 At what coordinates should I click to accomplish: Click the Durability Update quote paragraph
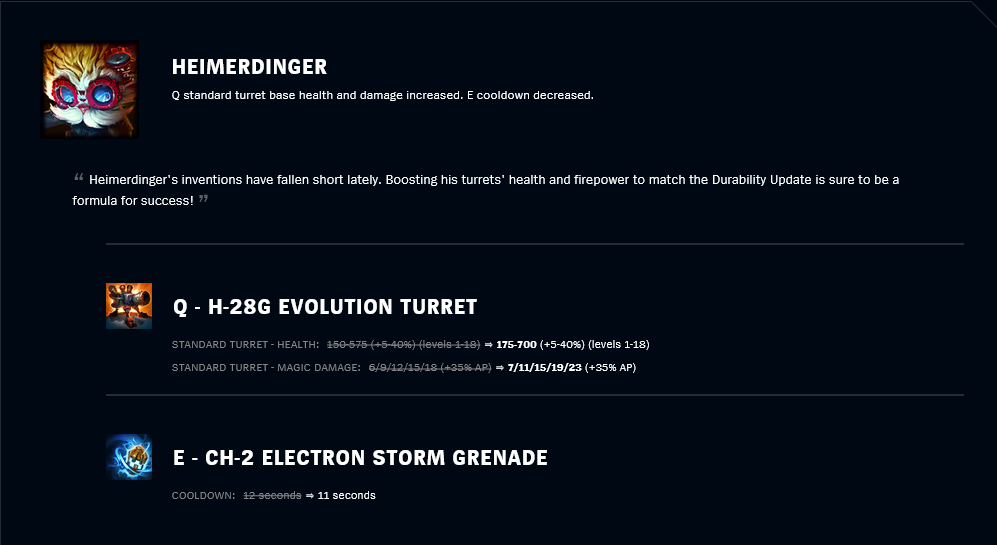coord(486,190)
